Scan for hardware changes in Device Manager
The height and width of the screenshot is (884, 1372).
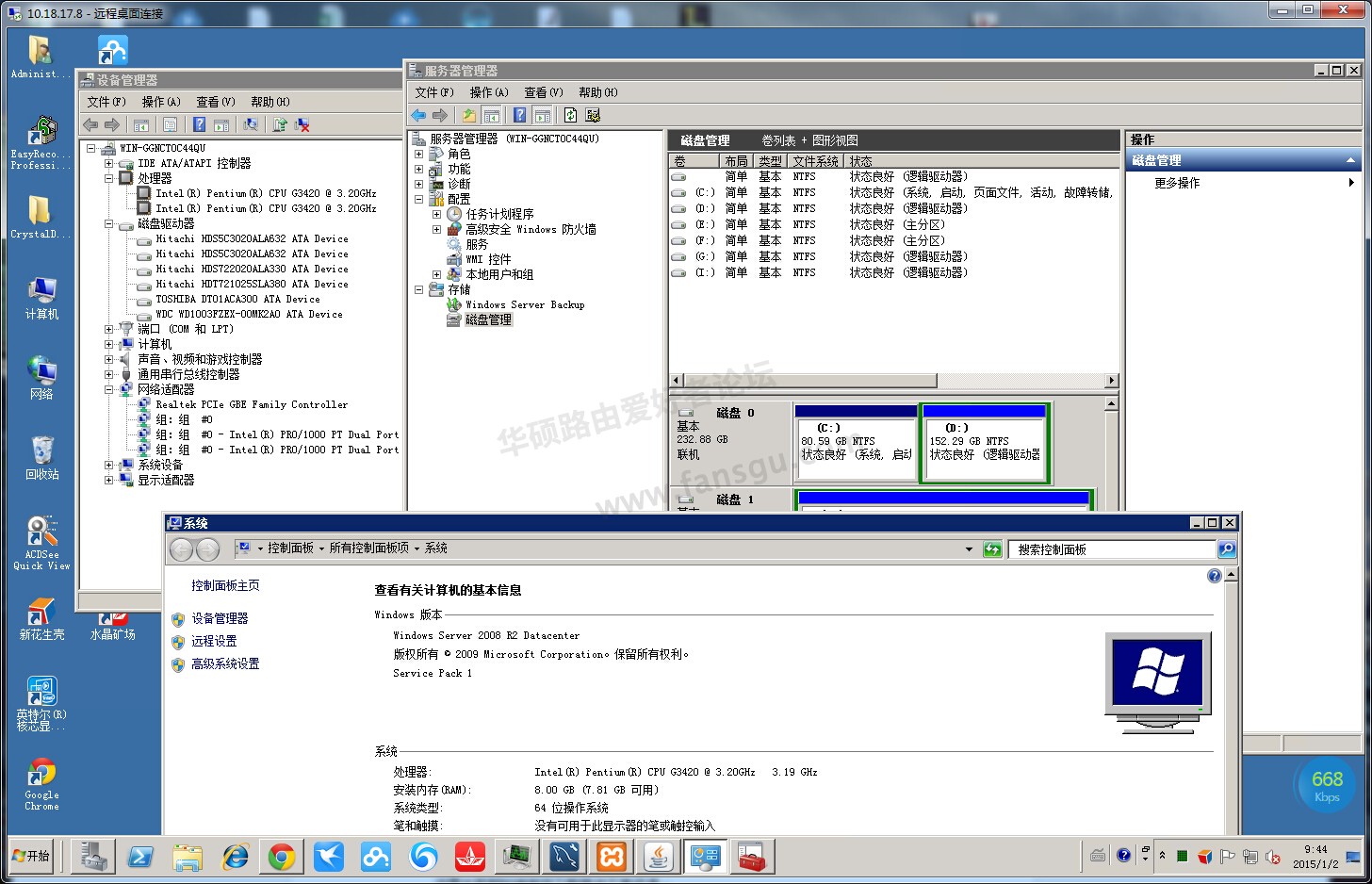click(251, 124)
